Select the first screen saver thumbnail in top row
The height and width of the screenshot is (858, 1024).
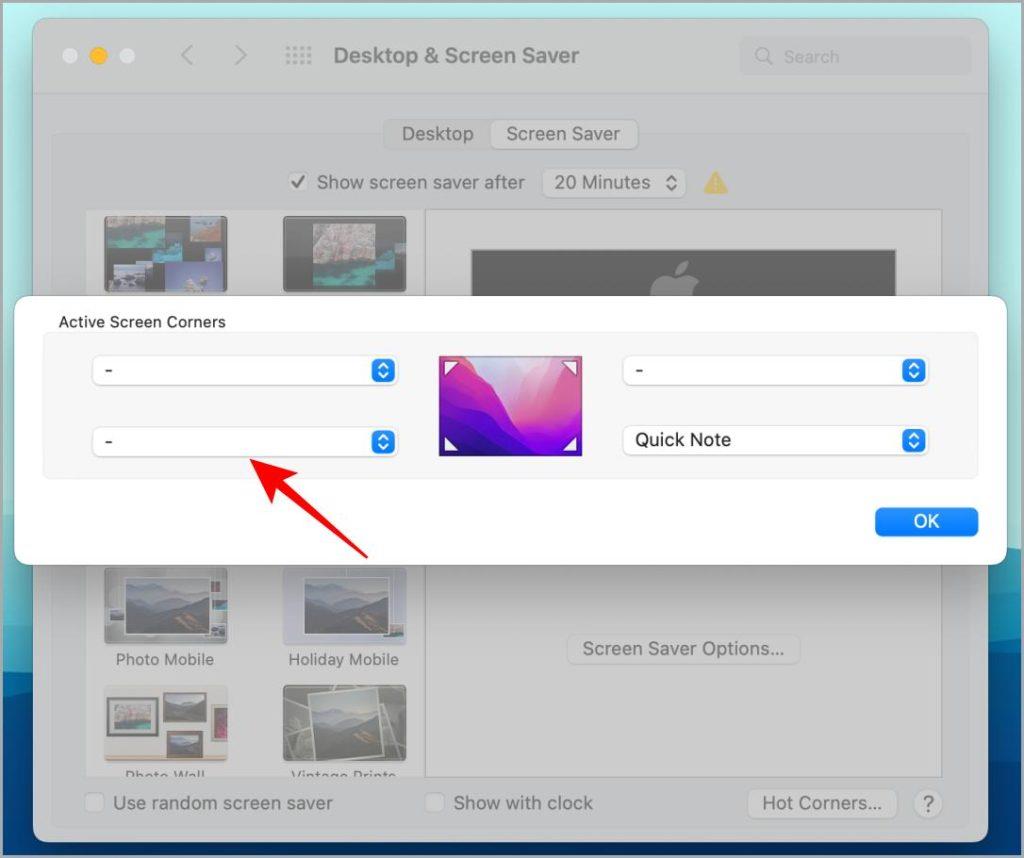coord(165,254)
